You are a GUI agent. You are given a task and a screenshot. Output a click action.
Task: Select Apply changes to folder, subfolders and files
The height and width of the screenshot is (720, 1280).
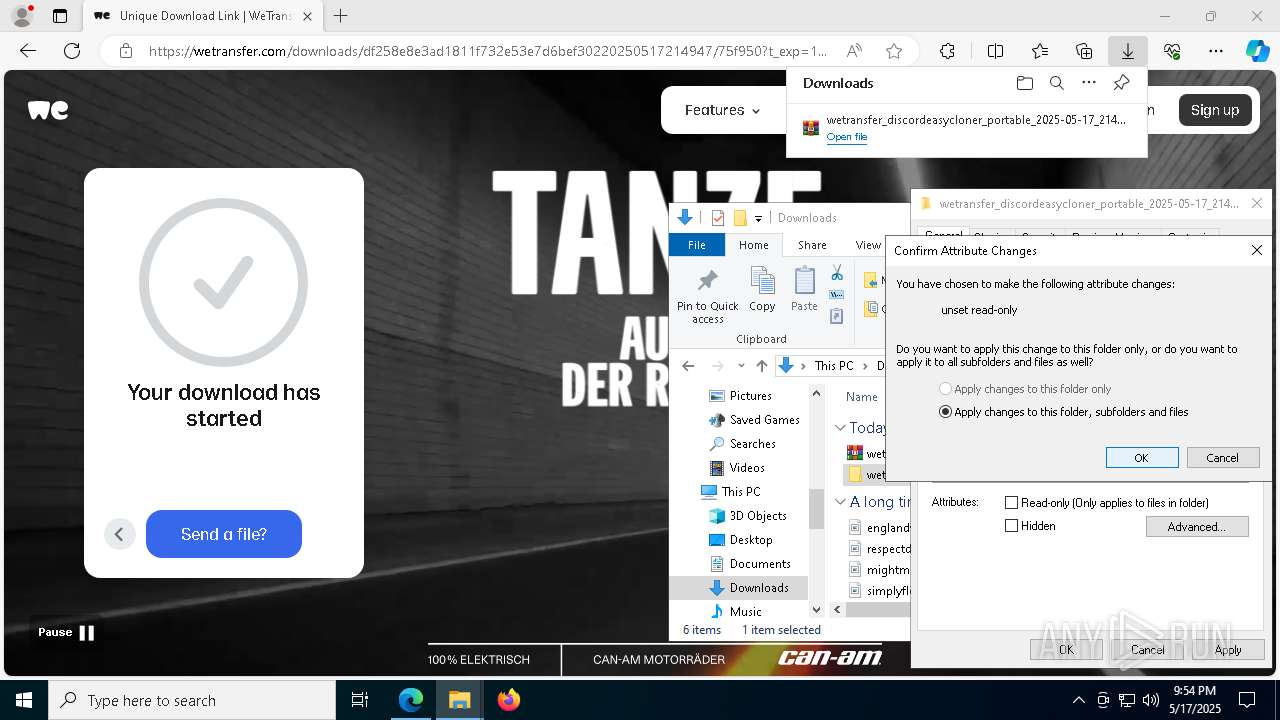[1064, 412]
